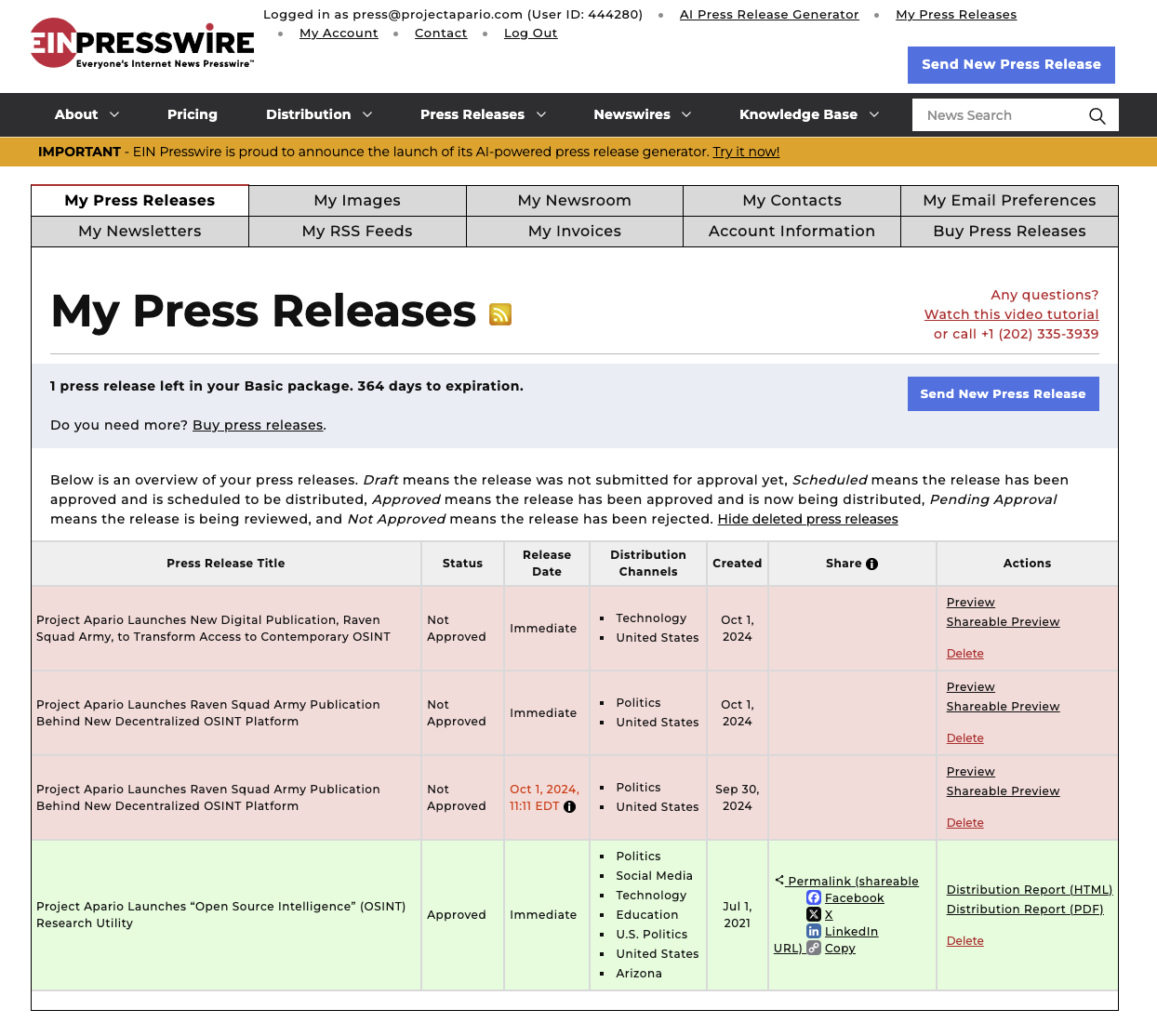Open the orange RSS feed icon
1157x1036 pixels.
(500, 314)
